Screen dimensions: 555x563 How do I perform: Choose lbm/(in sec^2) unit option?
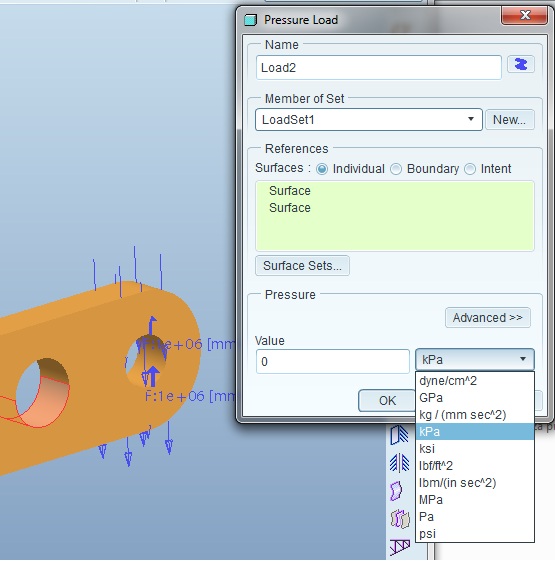[x=475, y=483]
